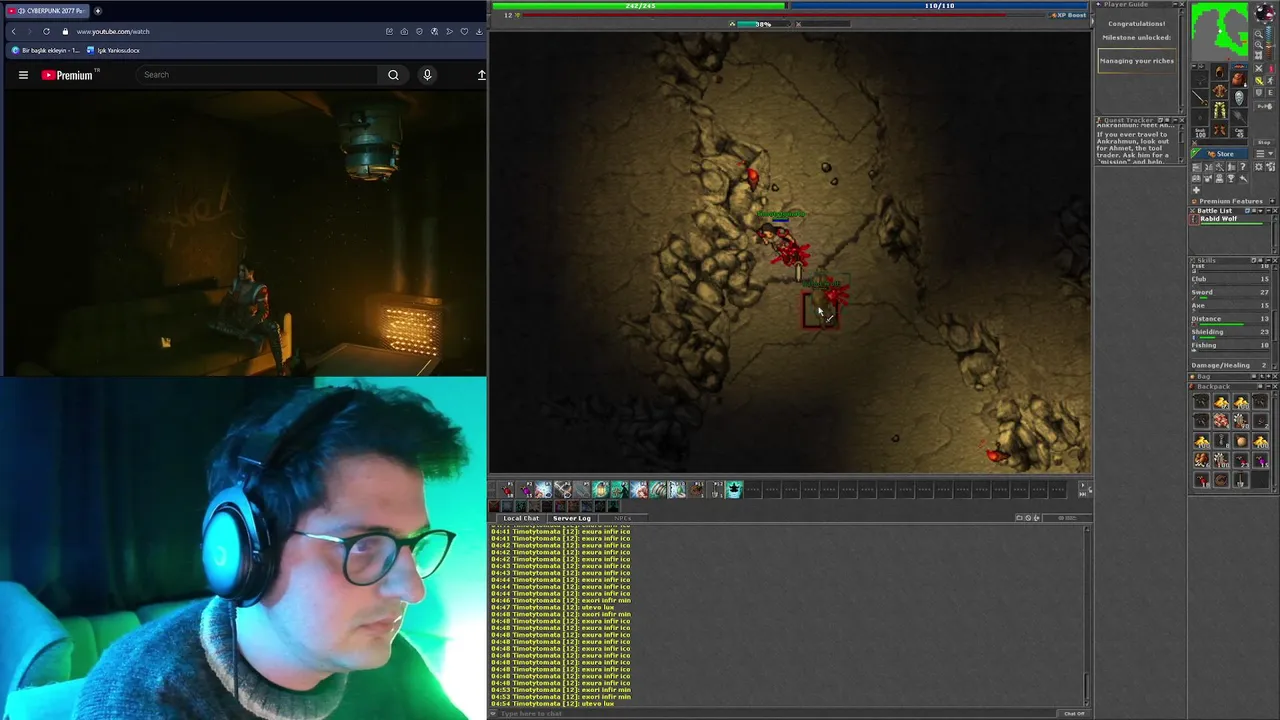This screenshot has height=720, width=1280.
Task: Zoom out the minimap
Action: tap(1259, 34)
